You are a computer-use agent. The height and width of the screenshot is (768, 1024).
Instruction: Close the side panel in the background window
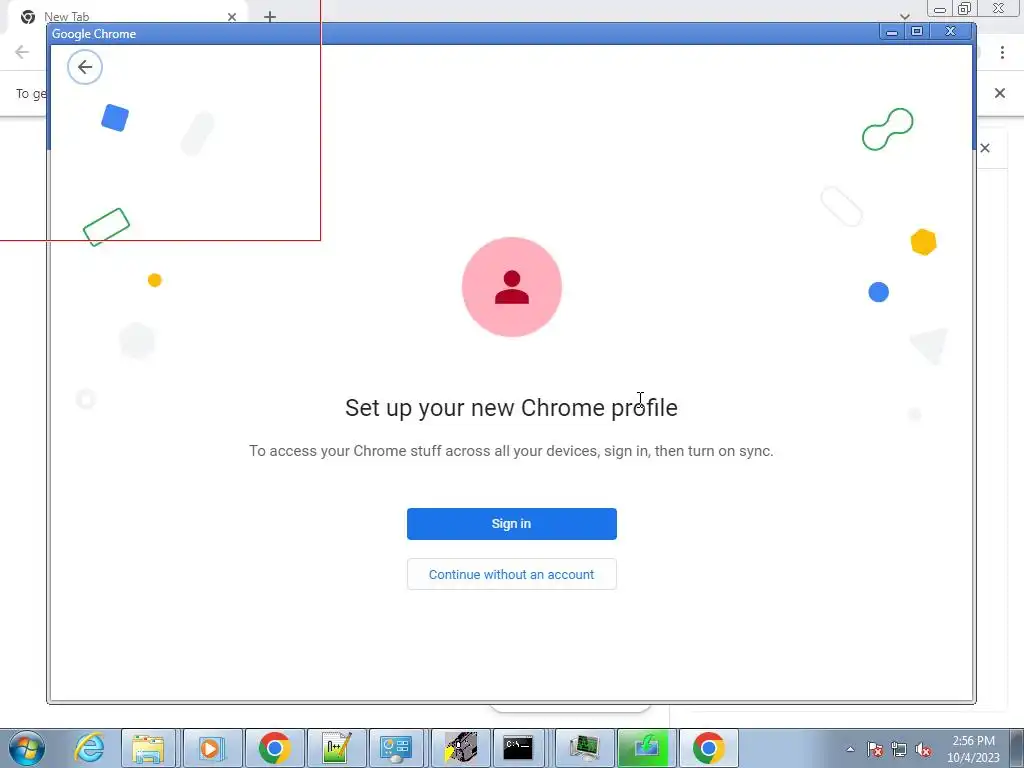click(x=985, y=148)
